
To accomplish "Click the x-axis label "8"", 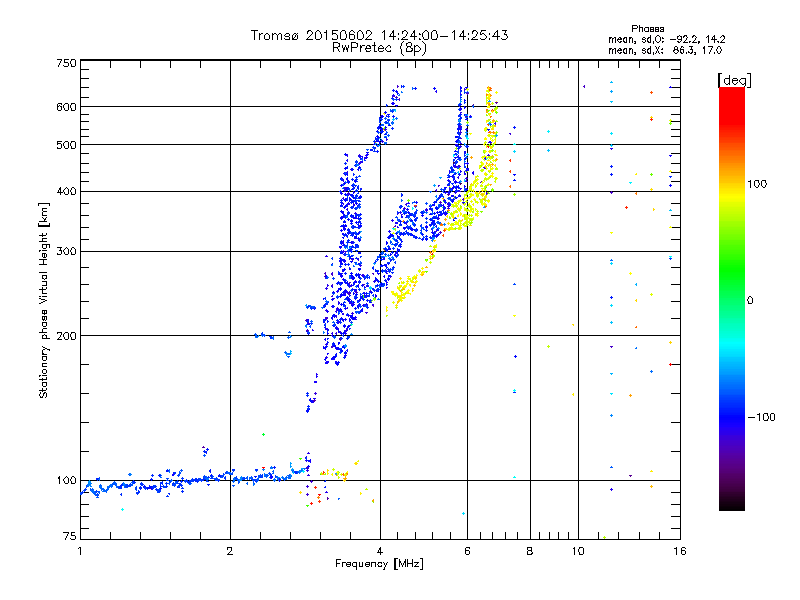I will point(530,551).
